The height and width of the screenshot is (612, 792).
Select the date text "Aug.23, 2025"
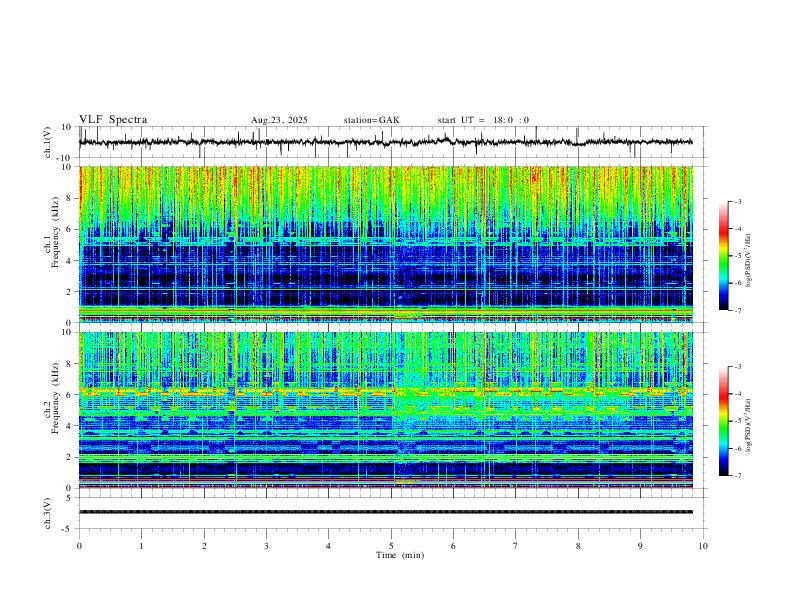click(279, 120)
